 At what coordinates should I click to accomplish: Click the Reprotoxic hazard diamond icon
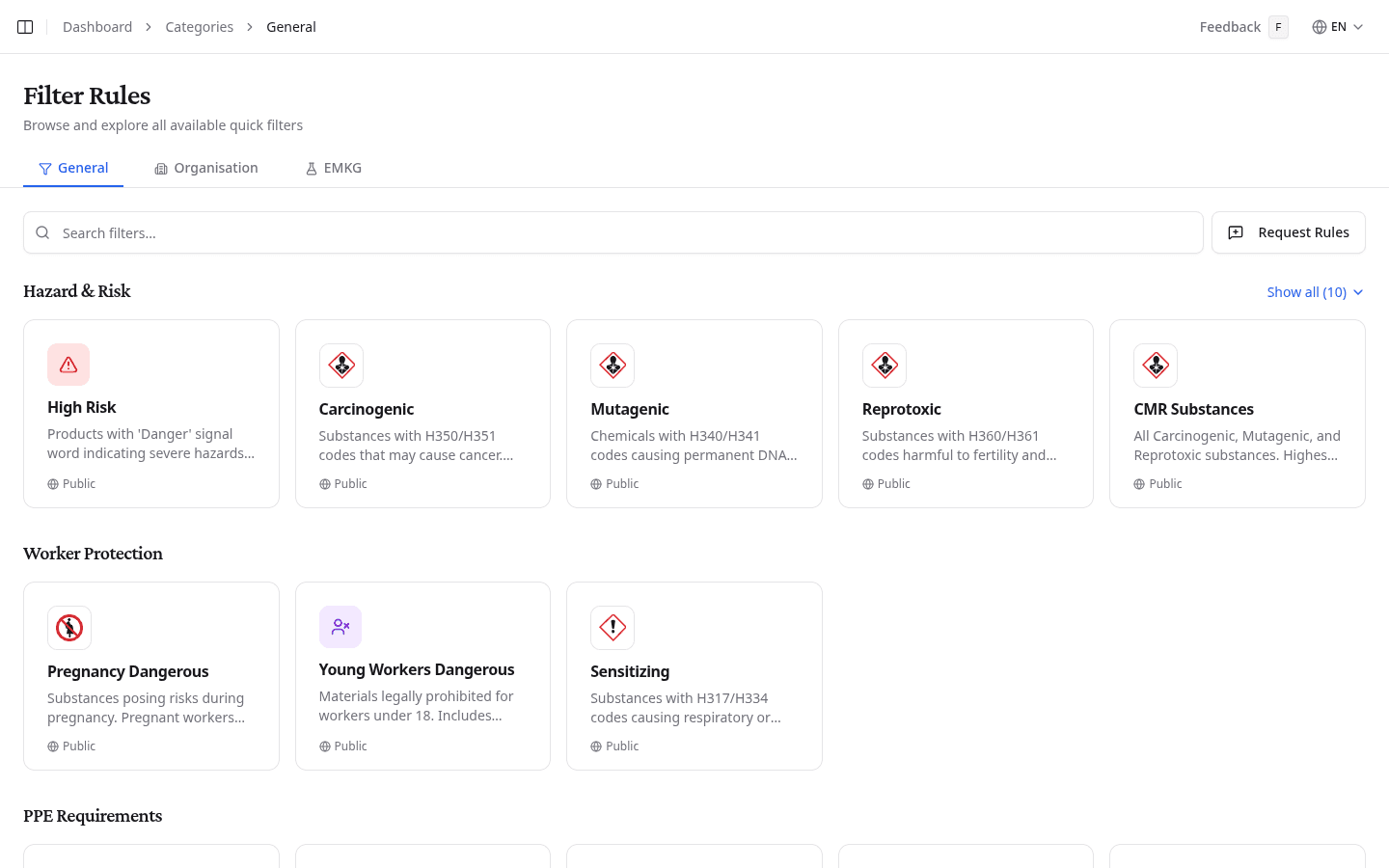pyautogui.click(x=885, y=366)
